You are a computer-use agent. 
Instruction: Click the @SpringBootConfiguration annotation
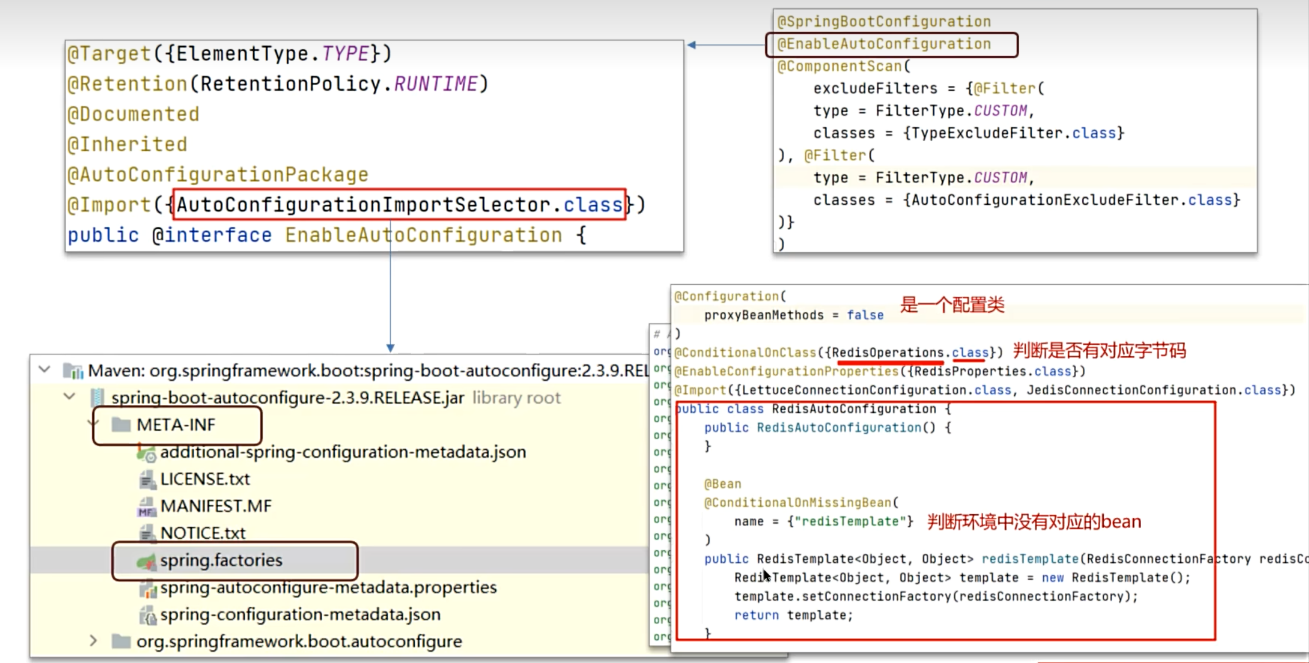point(884,22)
